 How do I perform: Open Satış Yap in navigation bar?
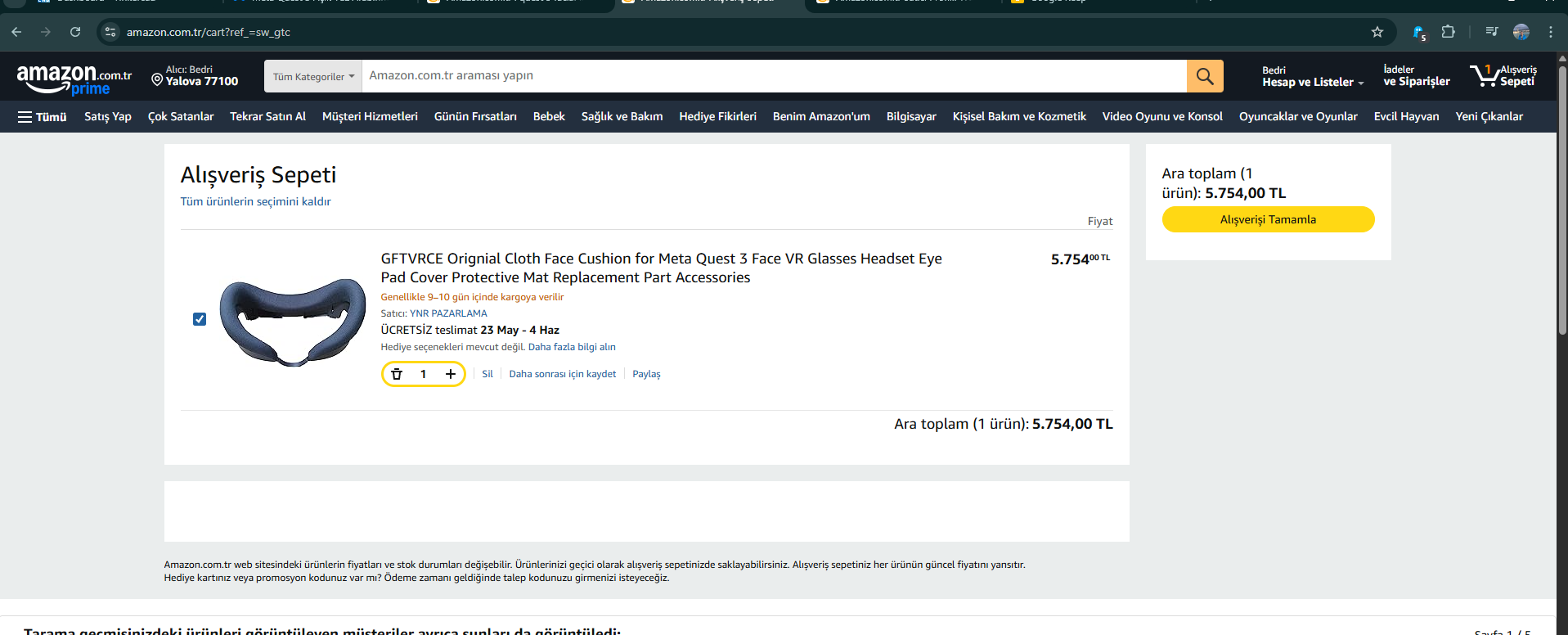click(x=108, y=117)
